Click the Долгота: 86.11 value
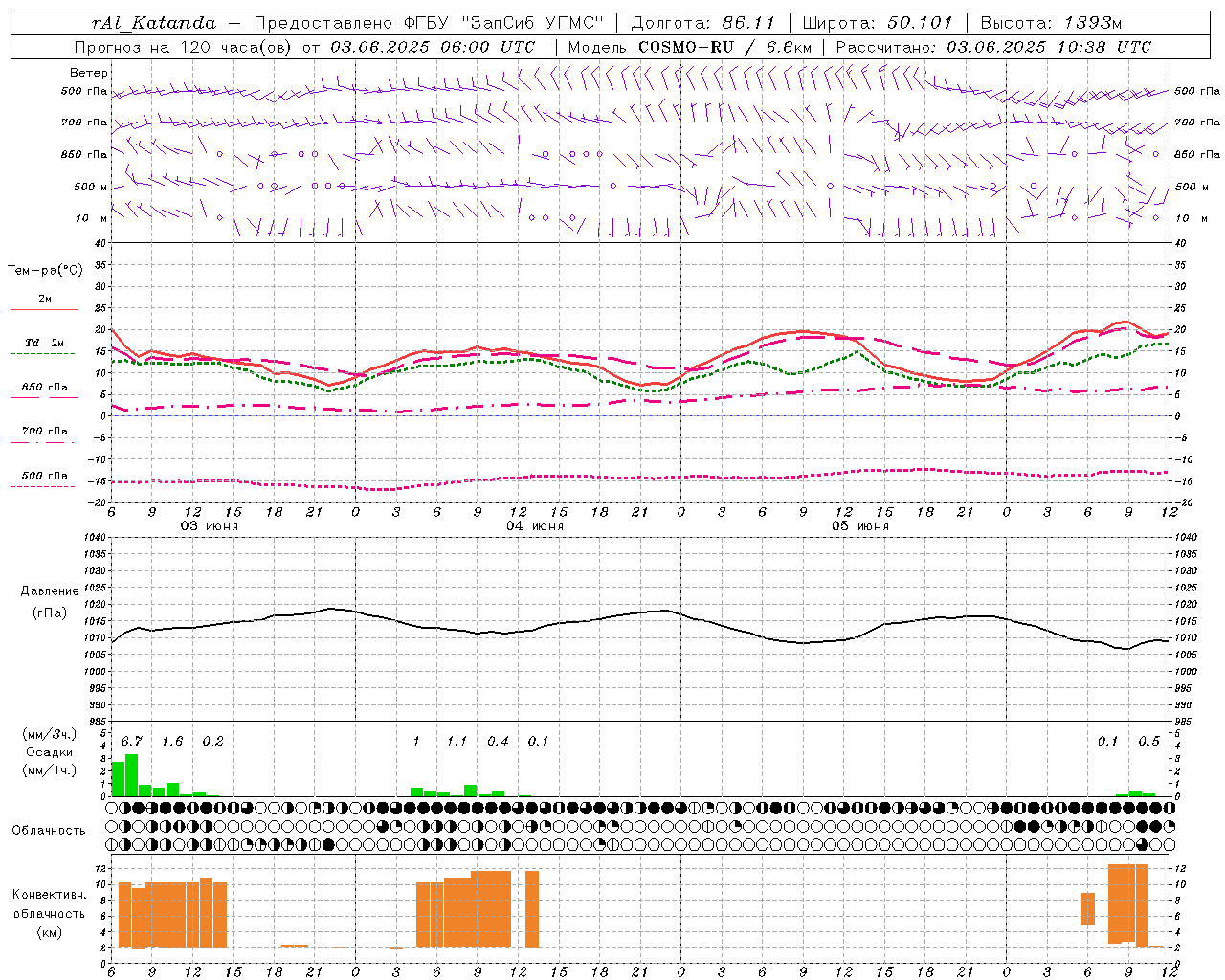The height and width of the screenshot is (980, 1225). 703,23
